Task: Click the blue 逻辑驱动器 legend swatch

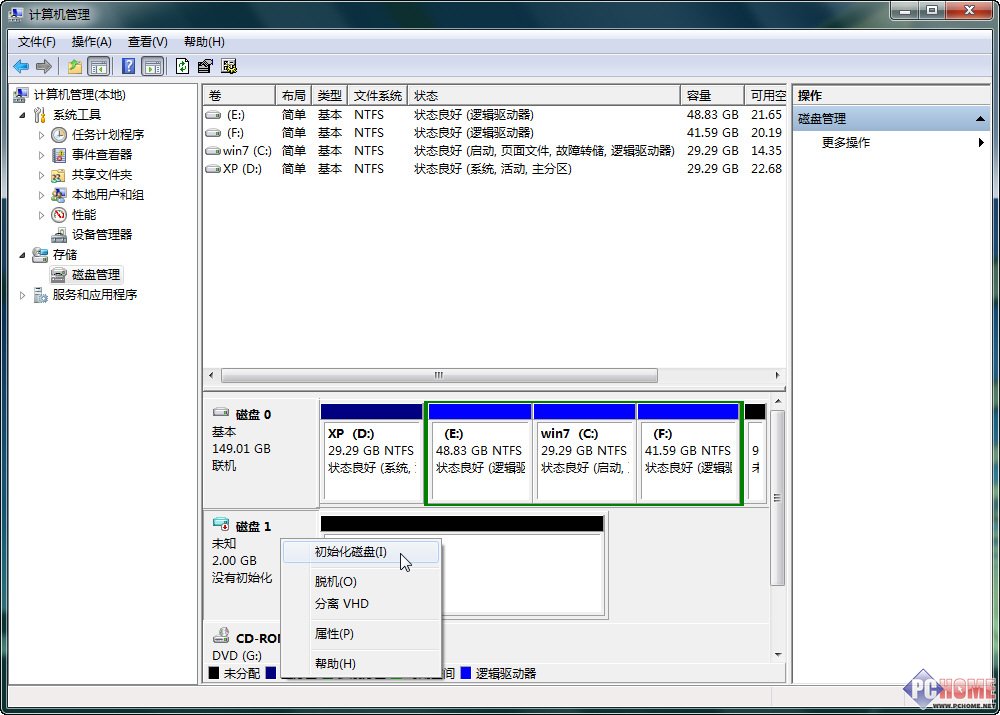Action: 466,673
